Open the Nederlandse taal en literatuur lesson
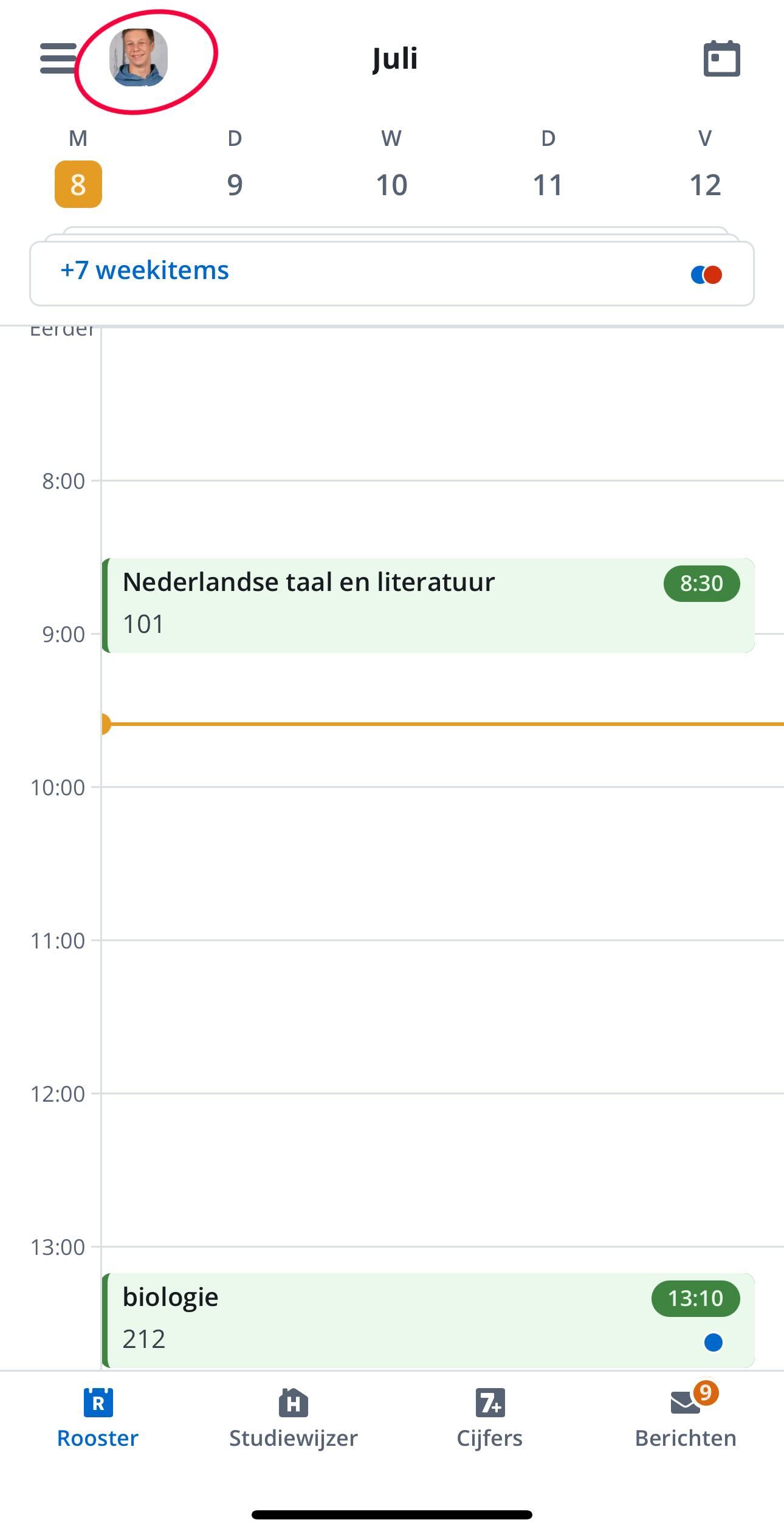This screenshot has height=1534, width=784. (x=428, y=605)
